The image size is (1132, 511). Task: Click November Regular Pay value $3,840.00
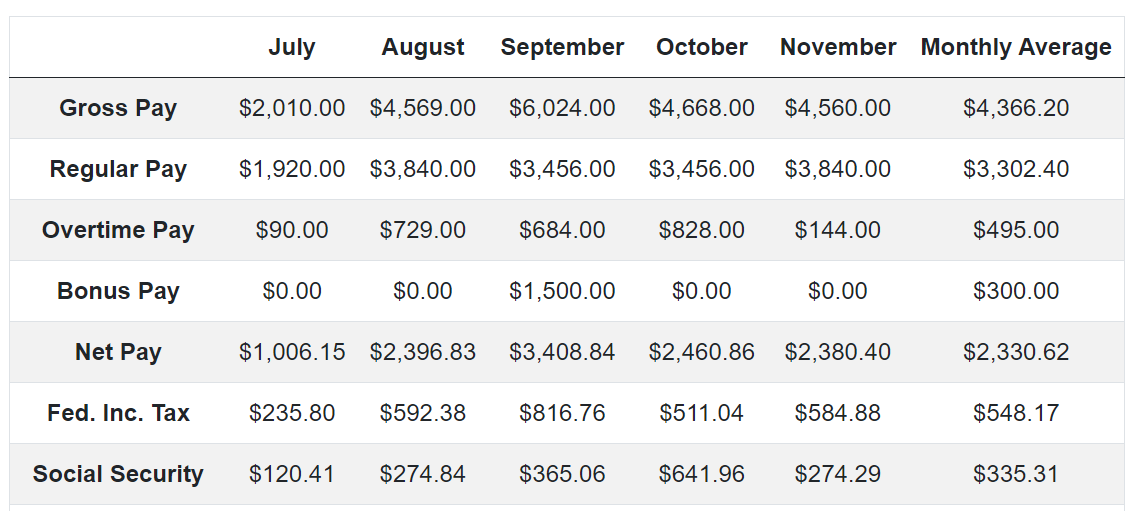coord(837,169)
